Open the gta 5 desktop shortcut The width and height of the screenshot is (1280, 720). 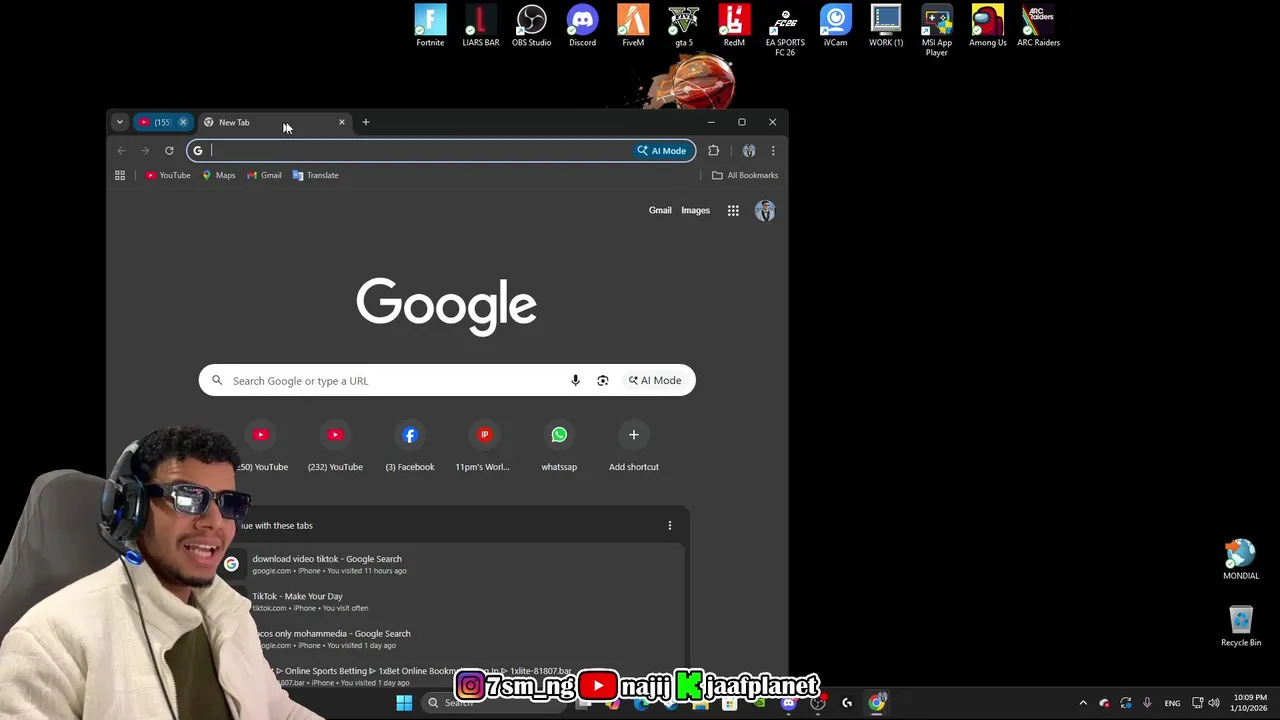(684, 26)
